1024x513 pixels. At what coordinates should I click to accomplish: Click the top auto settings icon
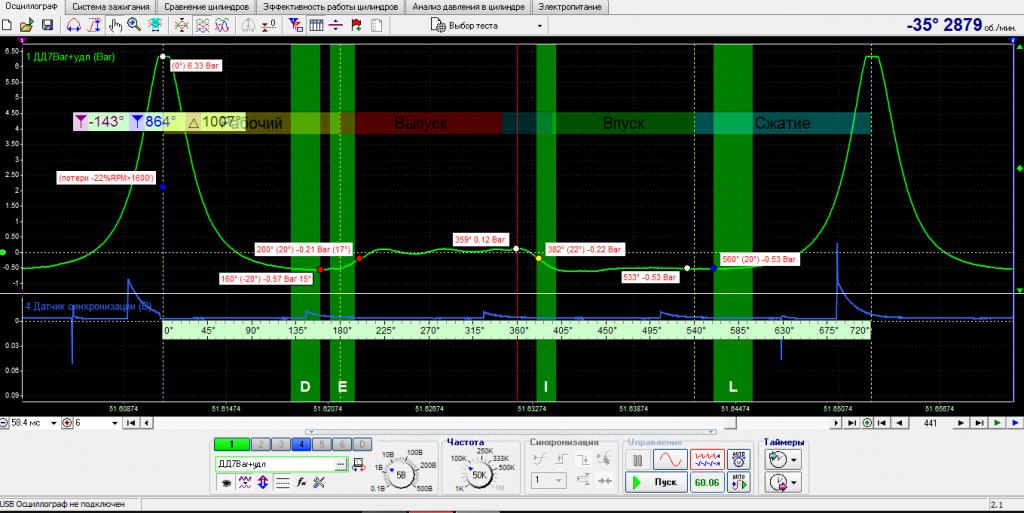pyautogui.click(x=739, y=459)
